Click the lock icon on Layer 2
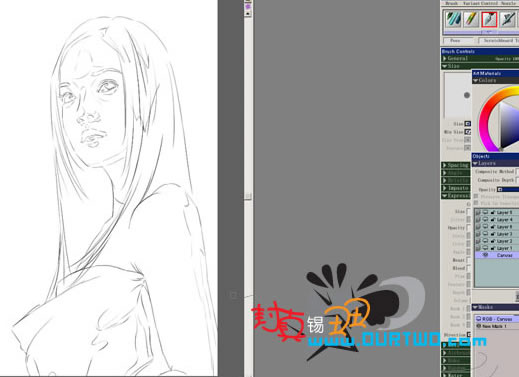This screenshot has width=519, height=377. click(x=493, y=241)
